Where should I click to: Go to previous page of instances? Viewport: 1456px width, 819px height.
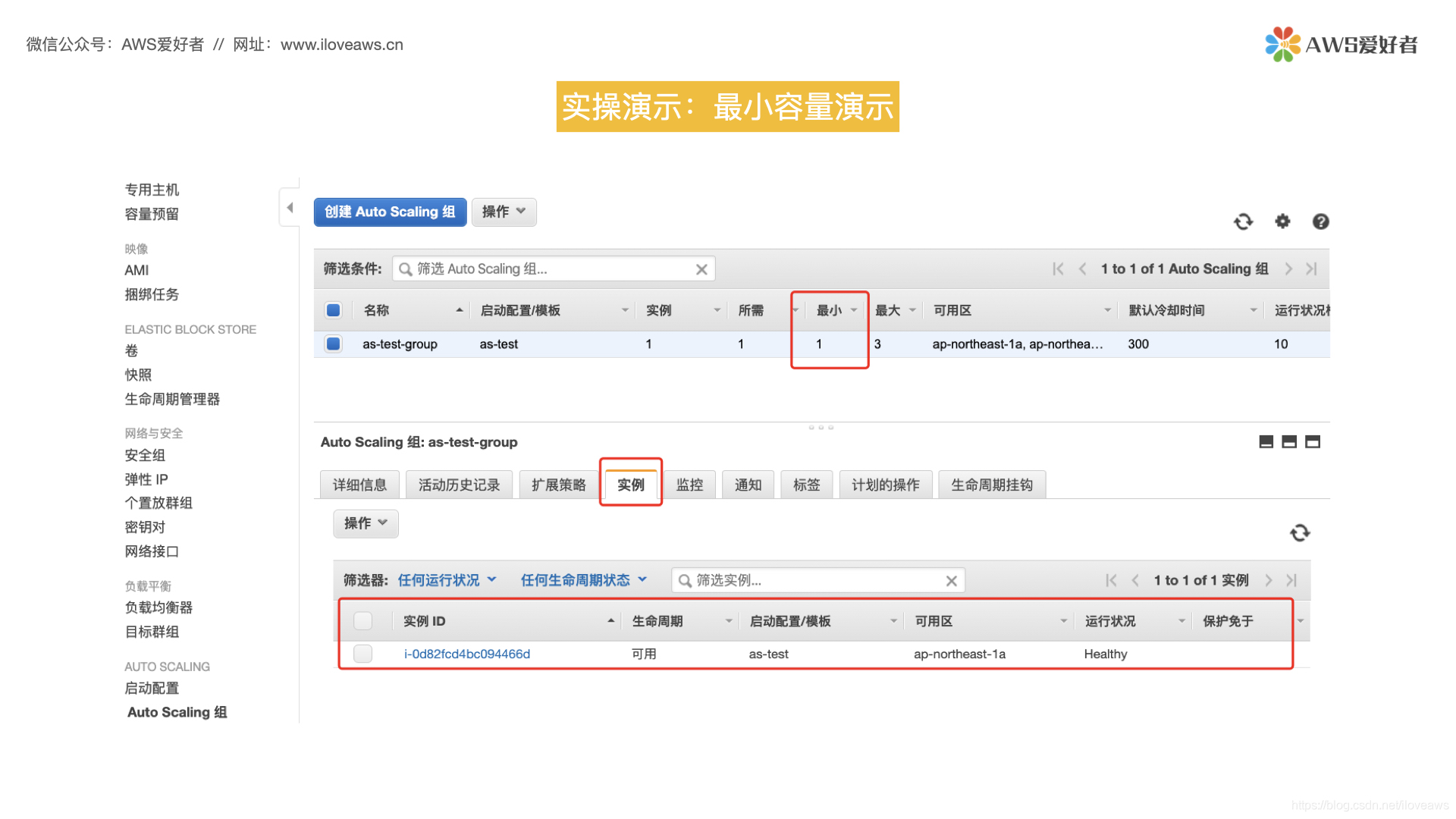pyautogui.click(x=1135, y=581)
